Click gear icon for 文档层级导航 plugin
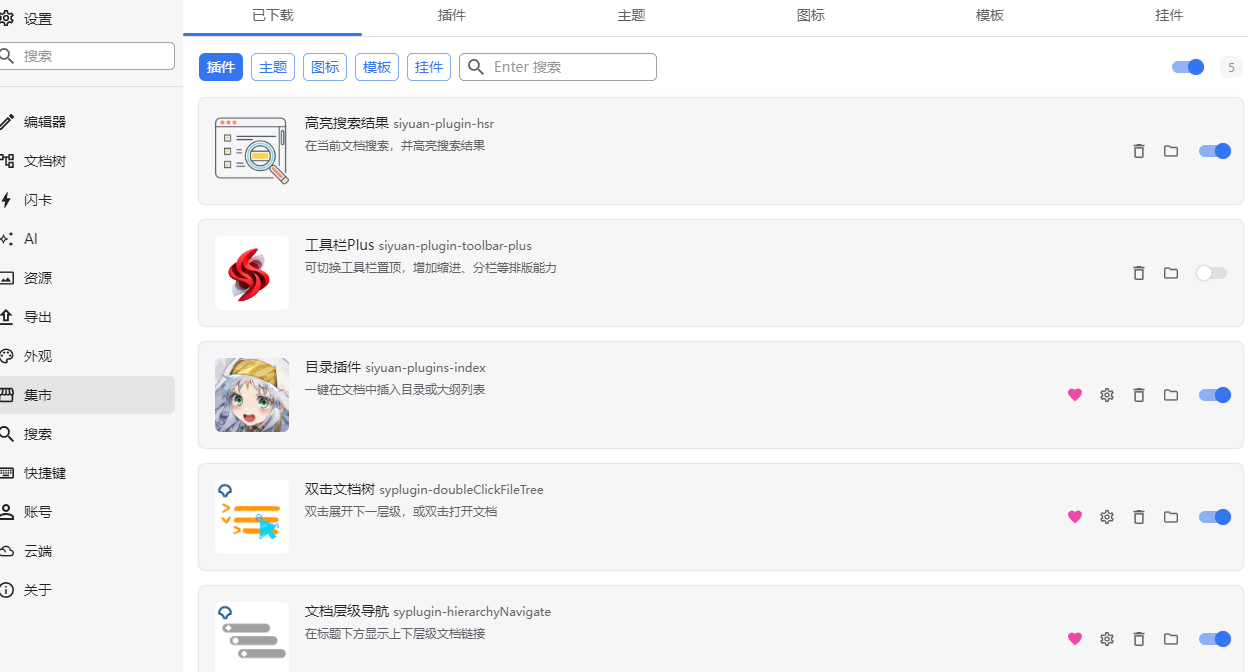The image size is (1248, 672). point(1106,639)
